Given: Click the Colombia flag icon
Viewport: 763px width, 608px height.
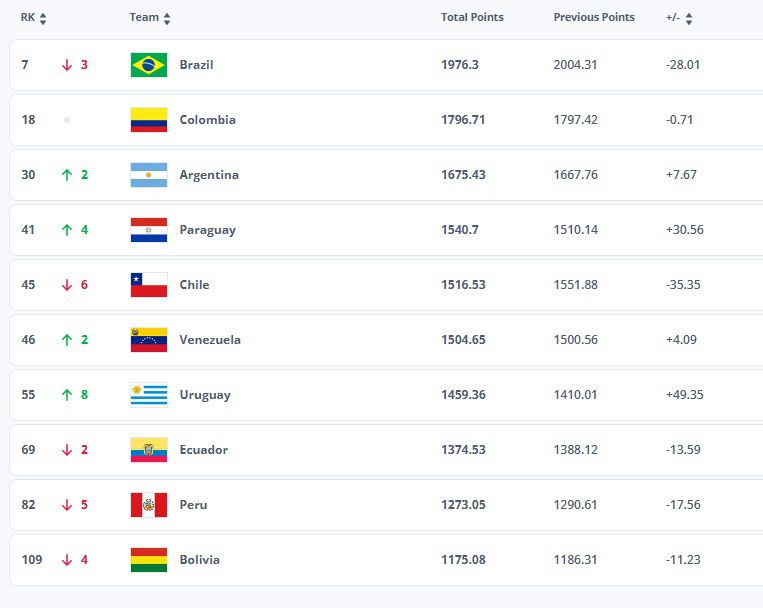Looking at the screenshot, I should [149, 120].
